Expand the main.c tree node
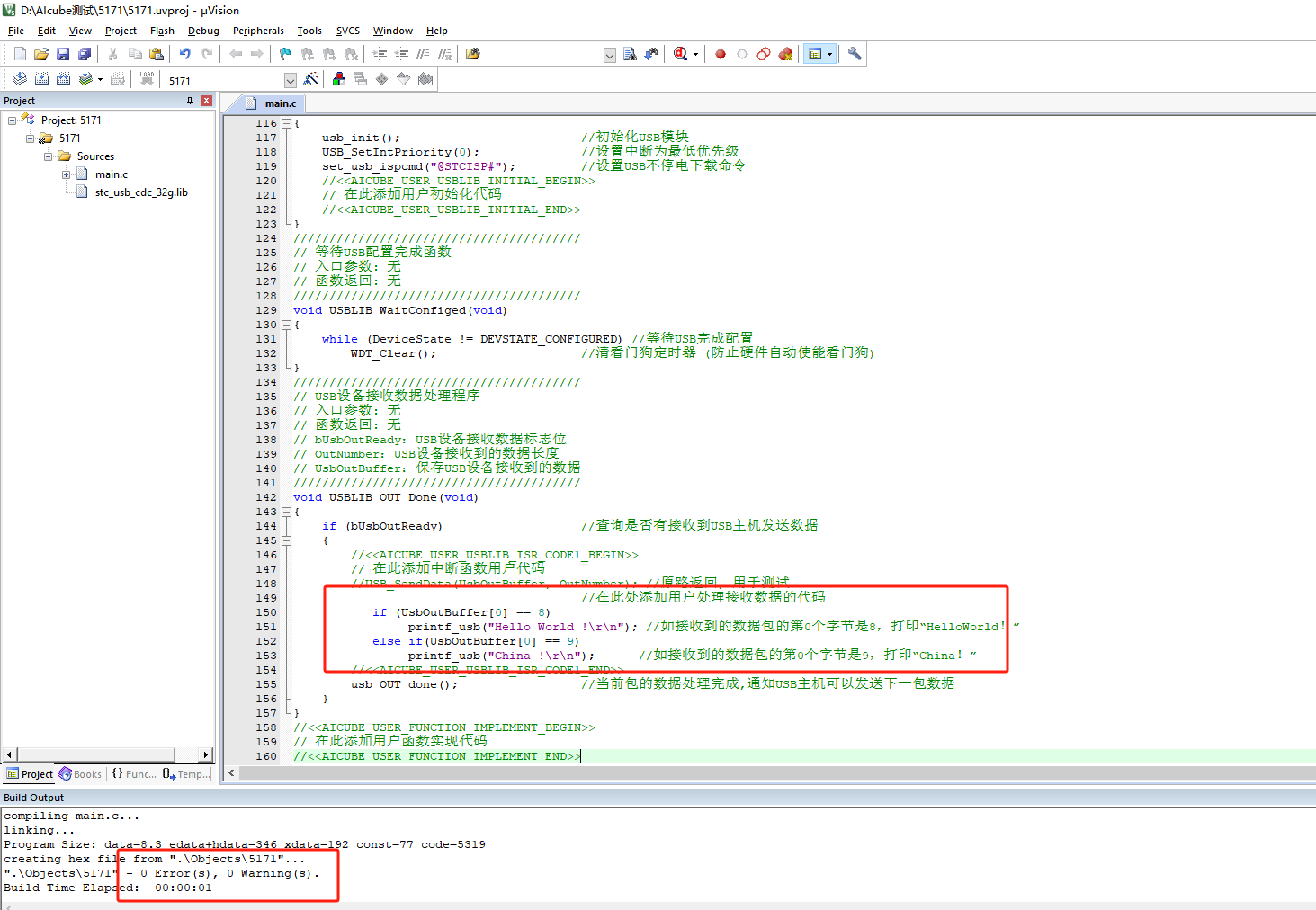The width and height of the screenshot is (1316, 910). pyautogui.click(x=67, y=174)
